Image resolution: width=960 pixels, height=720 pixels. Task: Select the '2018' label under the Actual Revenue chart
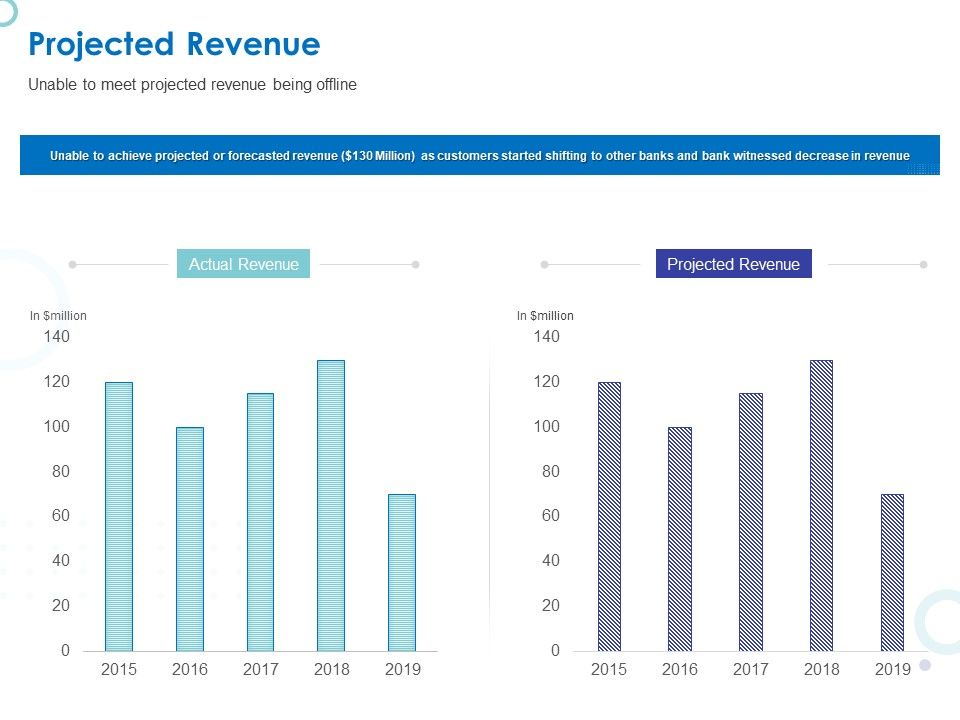coord(332,669)
